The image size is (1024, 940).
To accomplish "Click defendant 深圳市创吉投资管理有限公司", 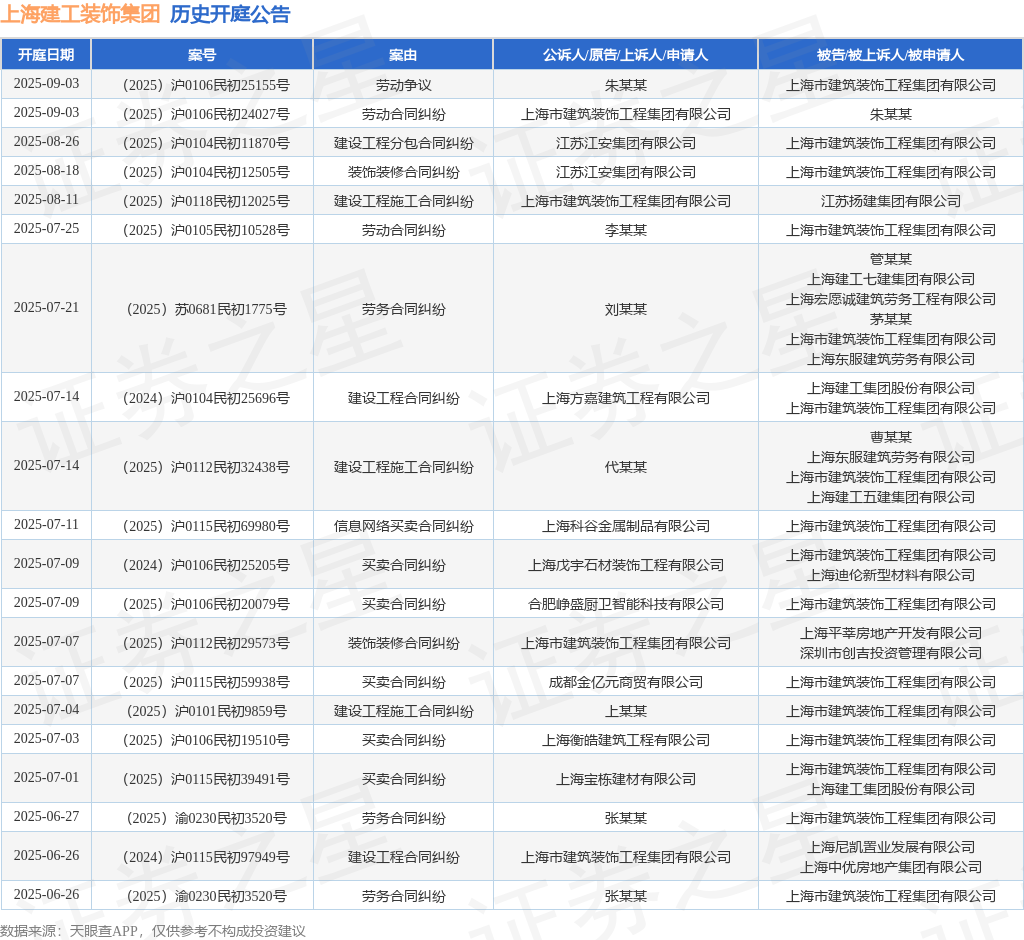I will click(891, 653).
